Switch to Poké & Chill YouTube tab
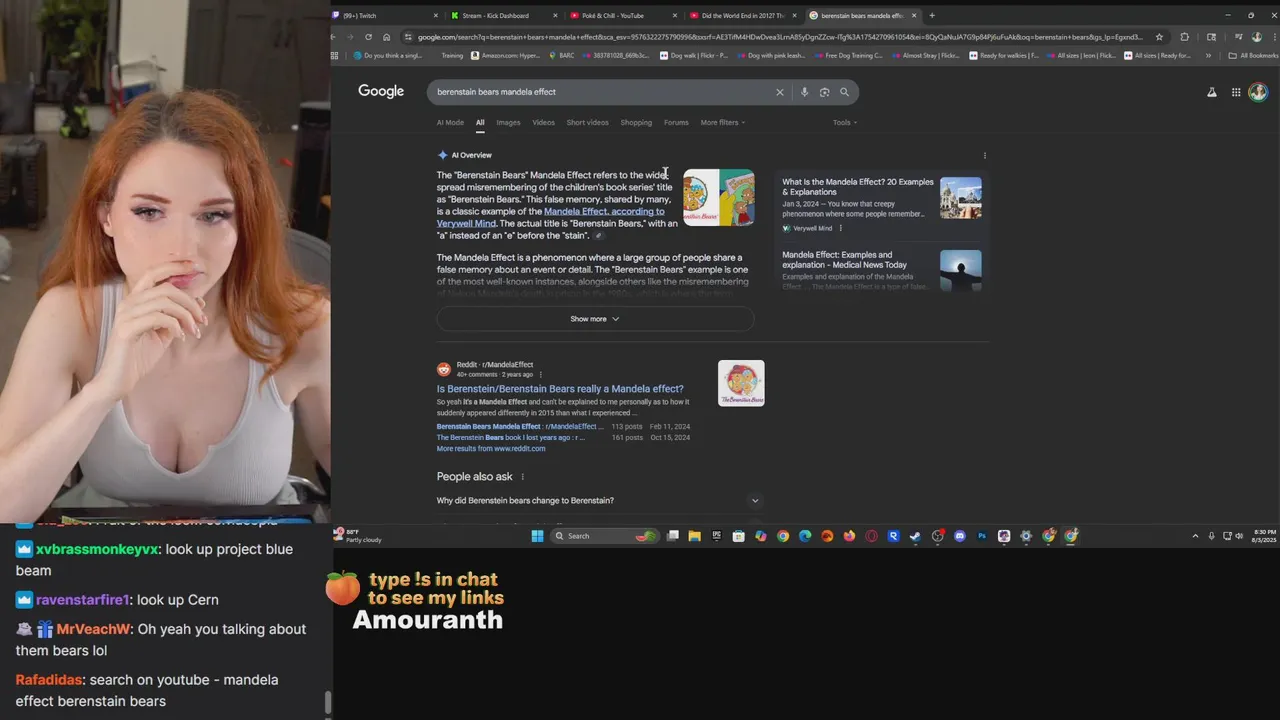 (x=622, y=15)
